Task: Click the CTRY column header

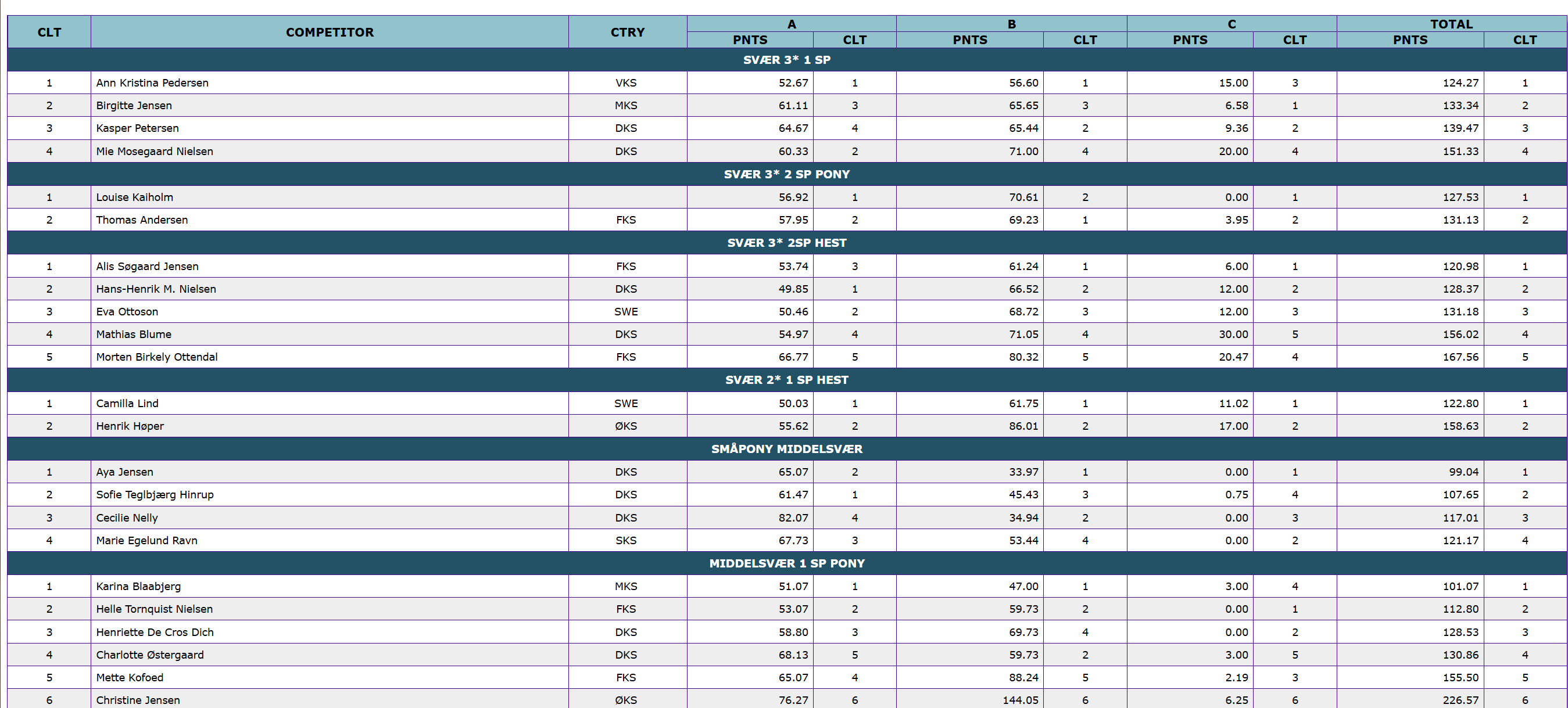Action: click(627, 31)
